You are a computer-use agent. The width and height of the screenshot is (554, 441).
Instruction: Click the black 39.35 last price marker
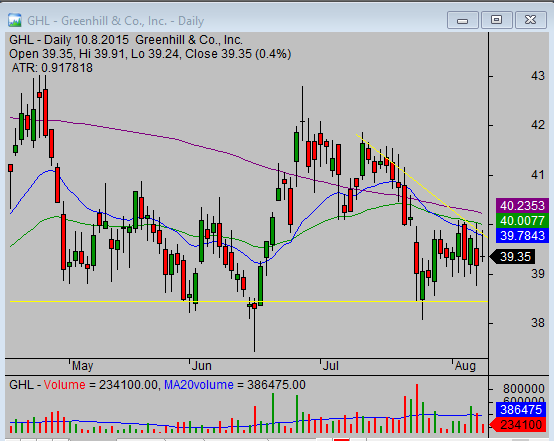tap(513, 257)
